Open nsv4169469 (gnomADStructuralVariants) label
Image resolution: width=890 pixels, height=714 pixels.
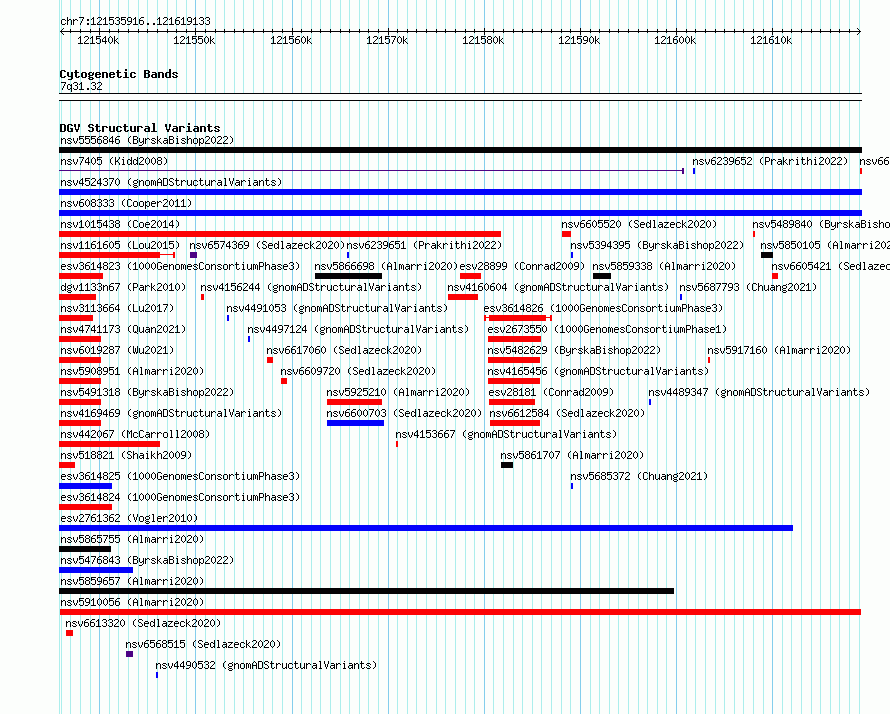pyautogui.click(x=171, y=413)
